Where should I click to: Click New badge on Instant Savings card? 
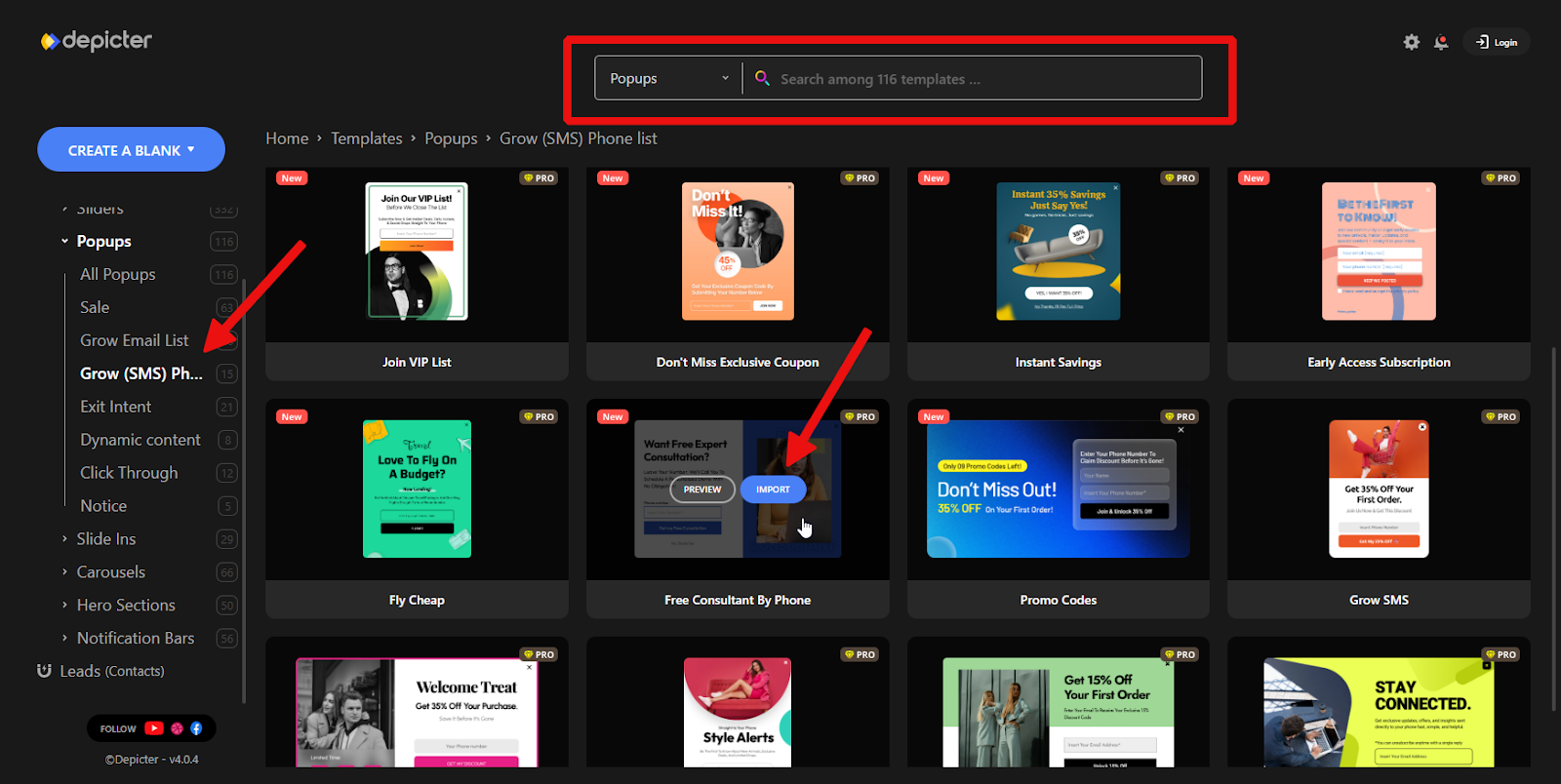coord(934,178)
